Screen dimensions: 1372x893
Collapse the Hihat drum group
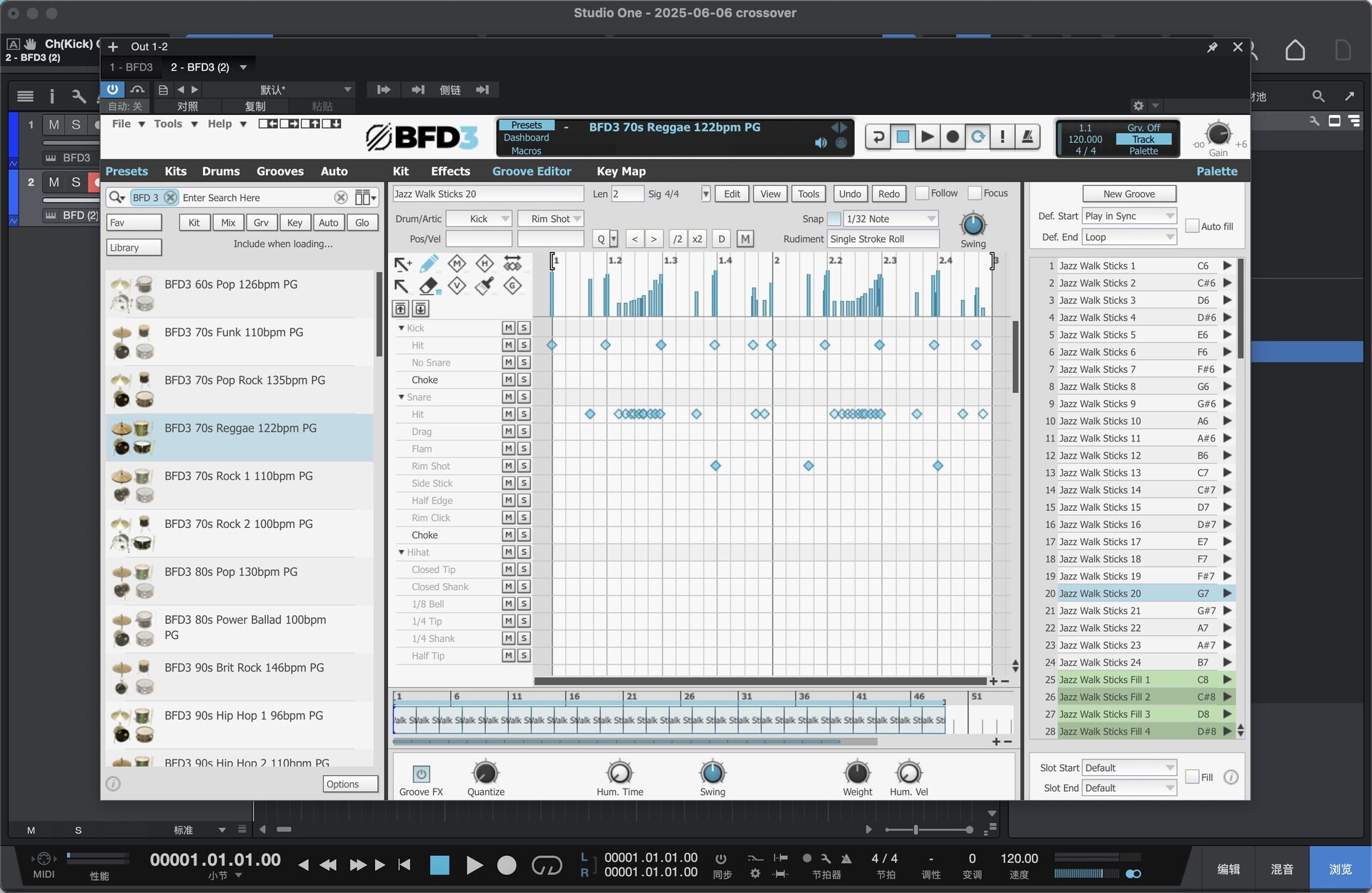[401, 552]
